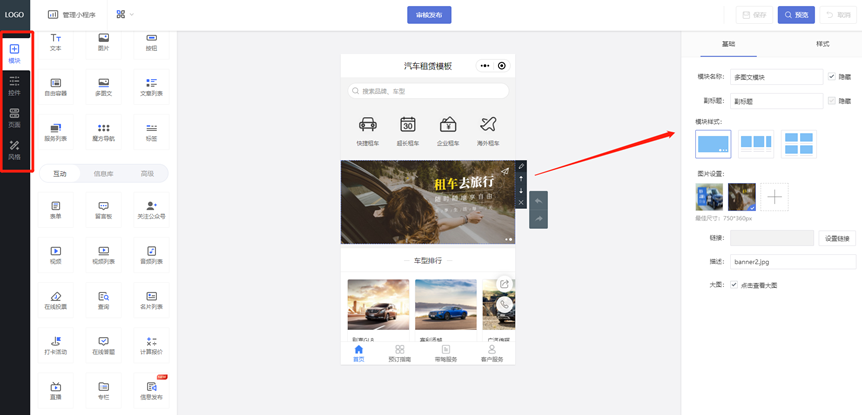This screenshot has height=415, width=862.
Task: Move the banner module down
Action: pyautogui.click(x=521, y=190)
